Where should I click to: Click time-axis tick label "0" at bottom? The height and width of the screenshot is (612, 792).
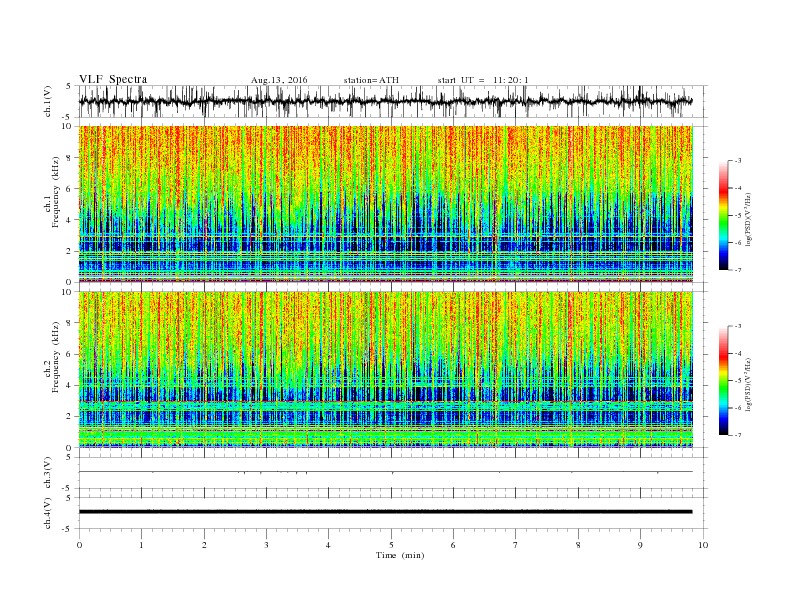click(79, 545)
